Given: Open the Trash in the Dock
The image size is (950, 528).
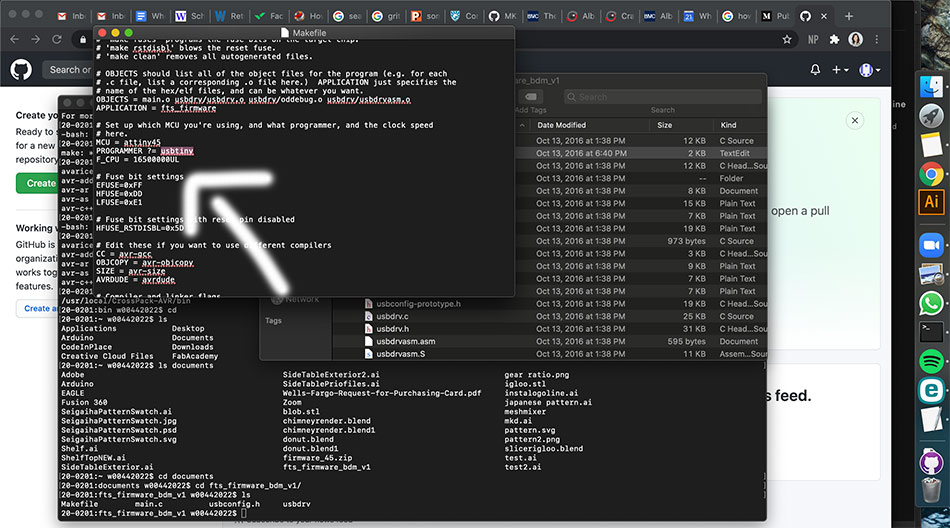Looking at the screenshot, I should pyautogui.click(x=931, y=490).
